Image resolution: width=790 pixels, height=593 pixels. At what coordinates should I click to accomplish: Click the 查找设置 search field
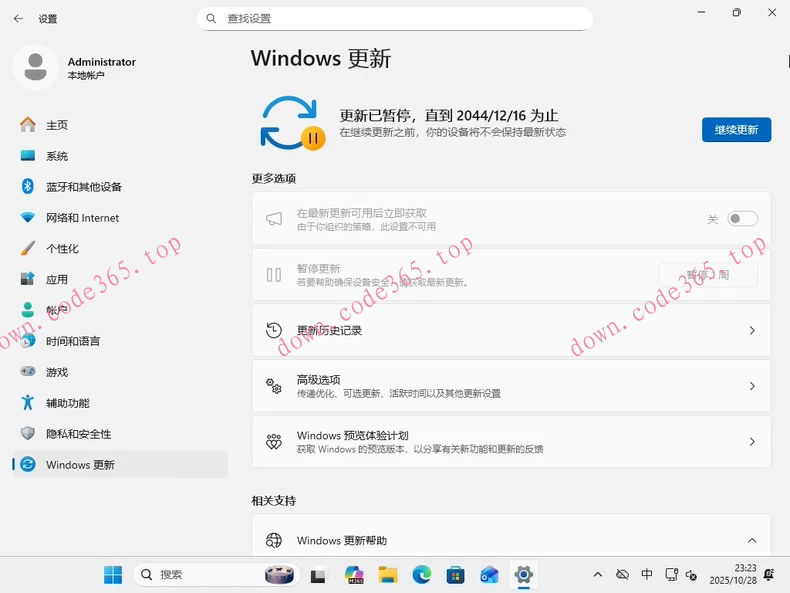pyautogui.click(x=394, y=19)
